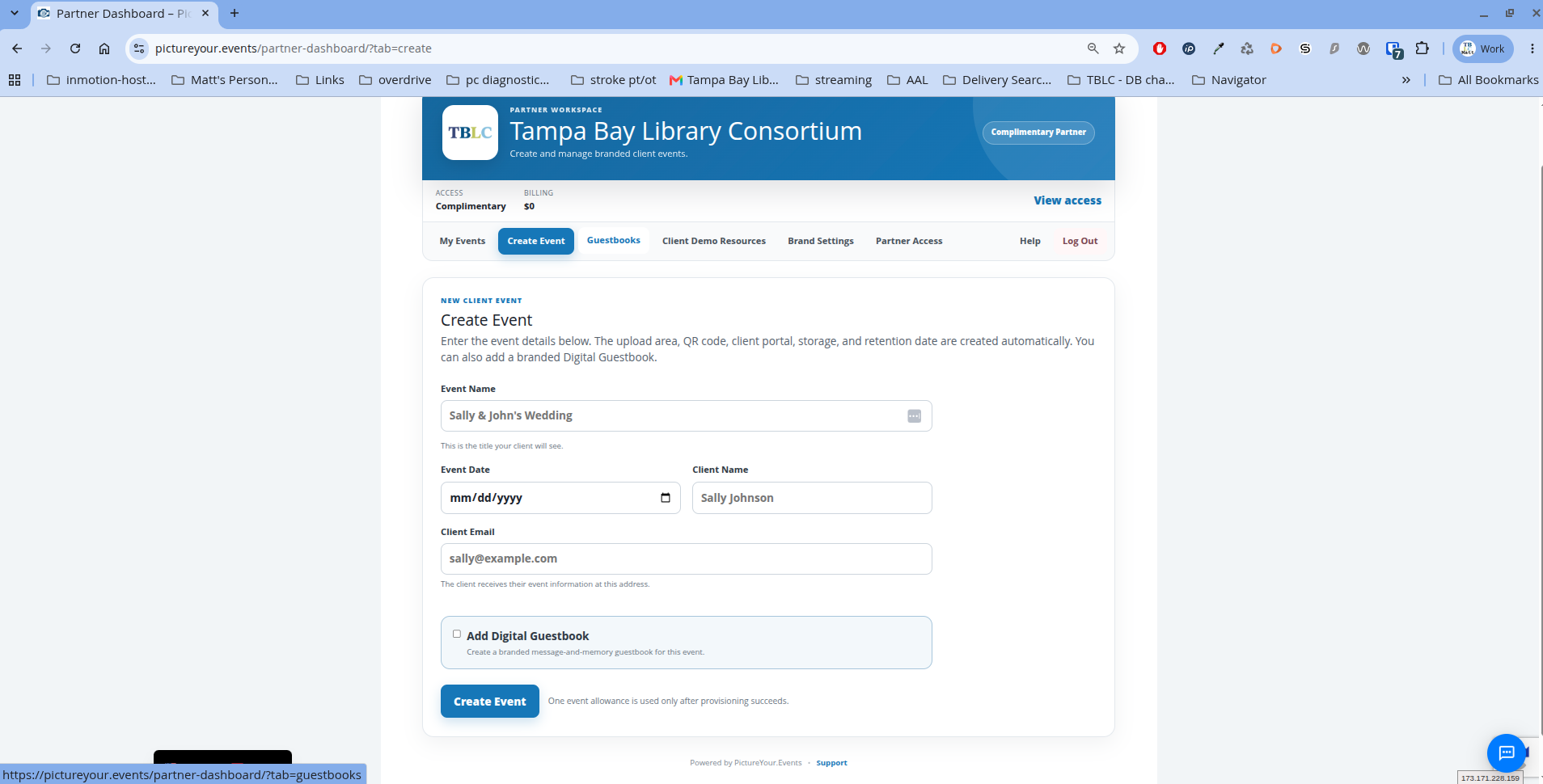This screenshot has height=784, width=1543.
Task: Open the Tampa Bay Lib... Gmail bookmark
Action: (x=724, y=80)
